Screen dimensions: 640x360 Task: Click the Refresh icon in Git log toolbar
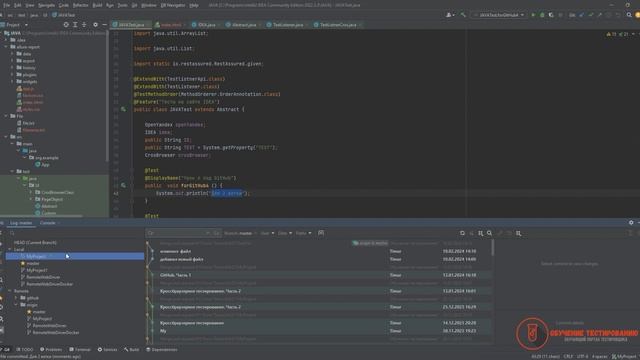pyautogui.click(x=462, y=233)
